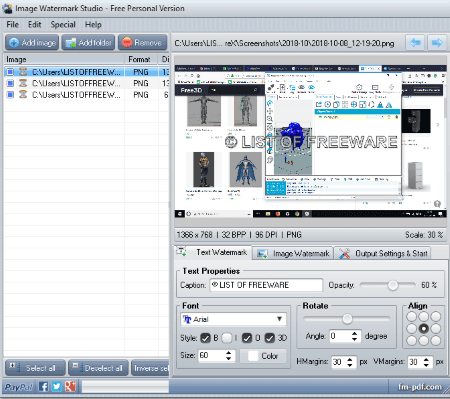The image size is (450, 399).
Task: Increase HMargins value with up arrow
Action: 350,359
